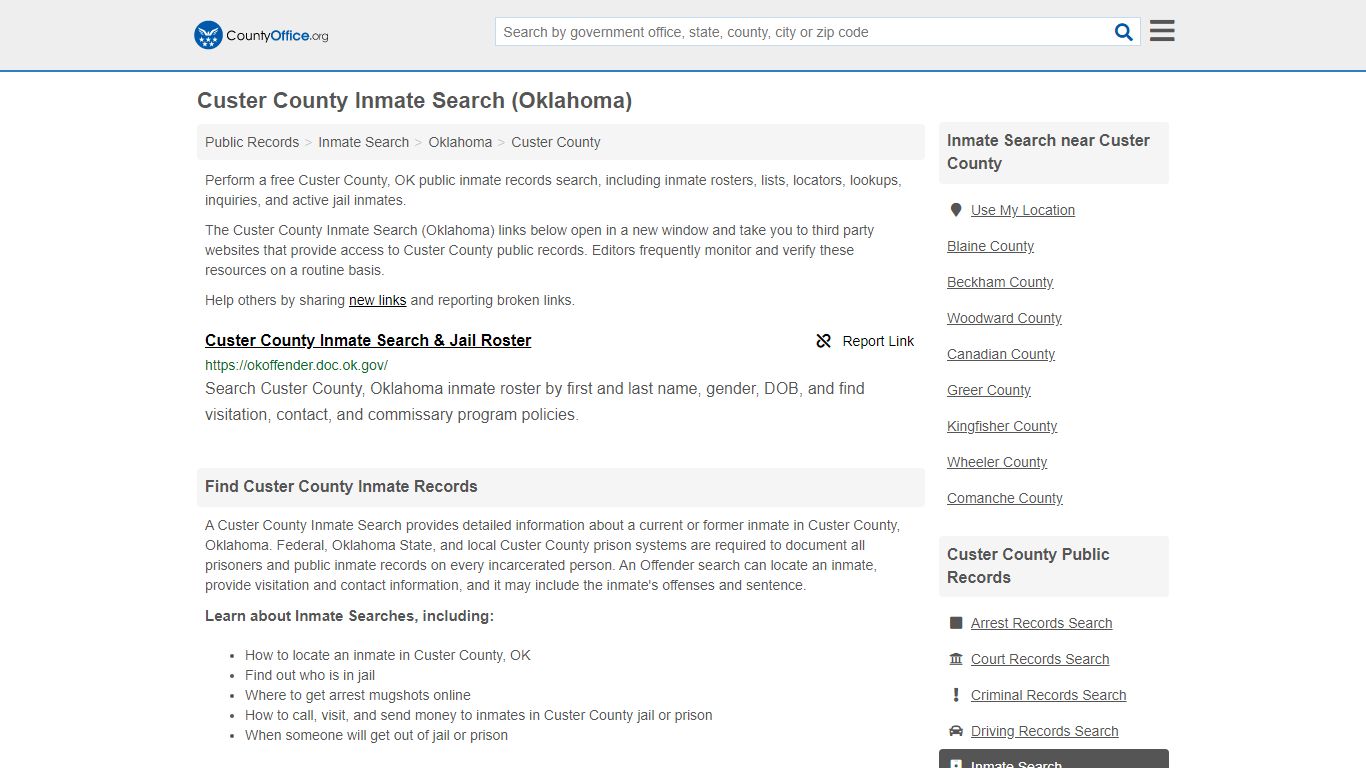
Task: Click the Criminal Records exclamation icon
Action: (x=956, y=695)
